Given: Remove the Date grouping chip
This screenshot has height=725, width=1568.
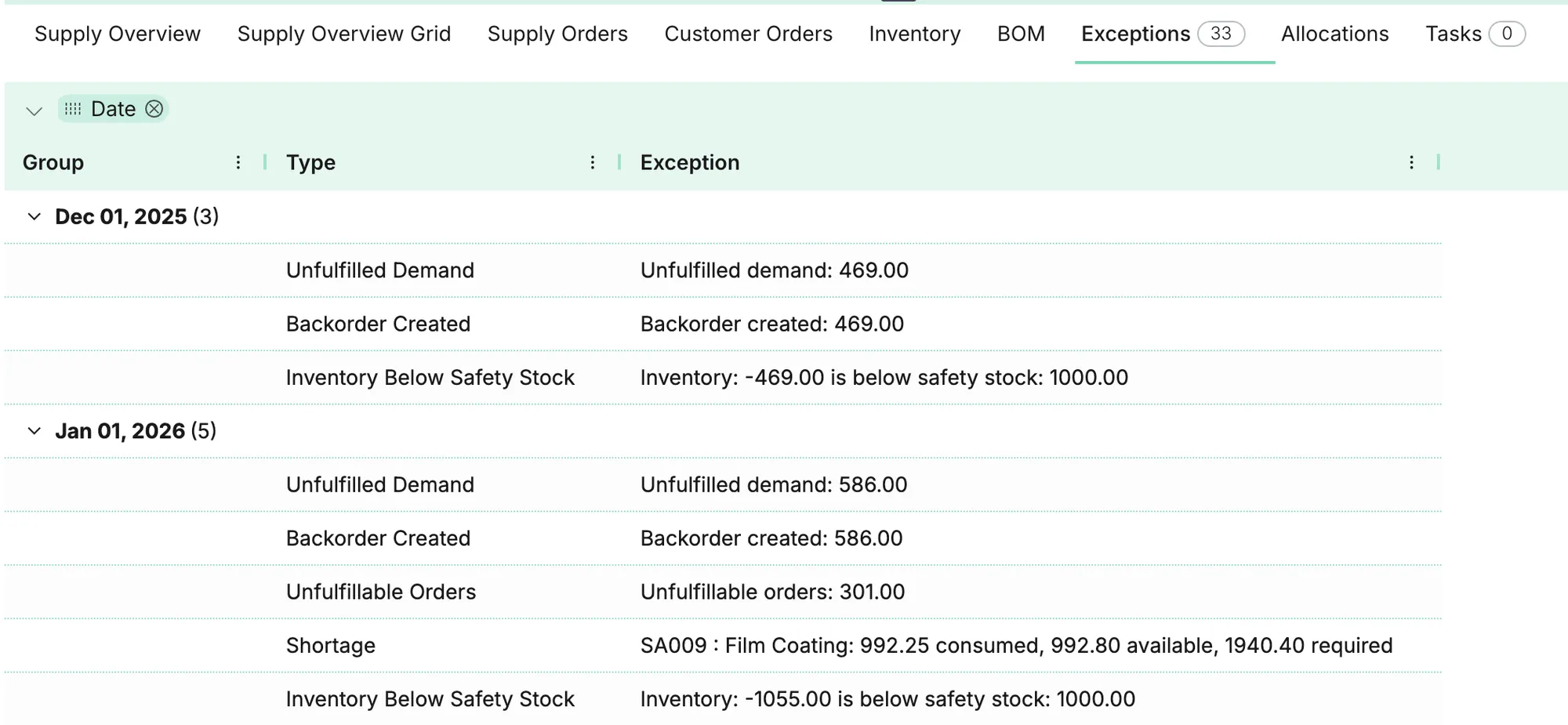Looking at the screenshot, I should click(x=154, y=109).
